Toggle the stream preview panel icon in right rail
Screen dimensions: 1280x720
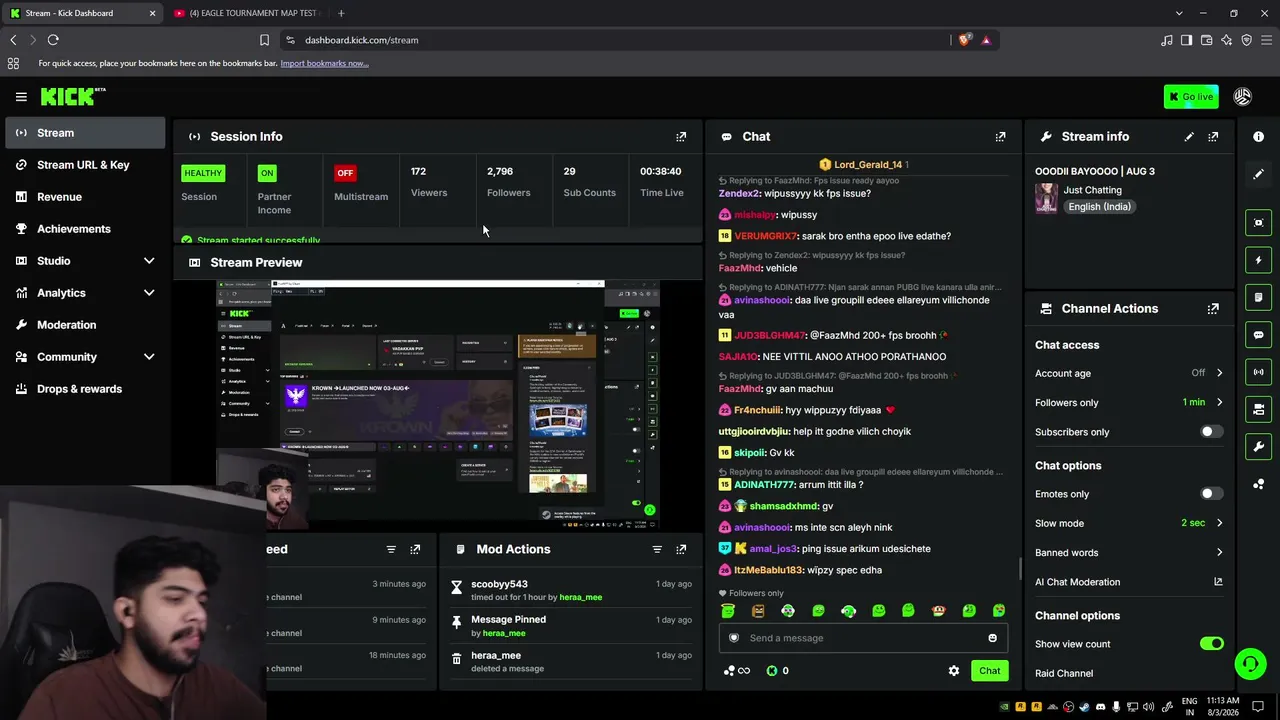tap(1259, 223)
